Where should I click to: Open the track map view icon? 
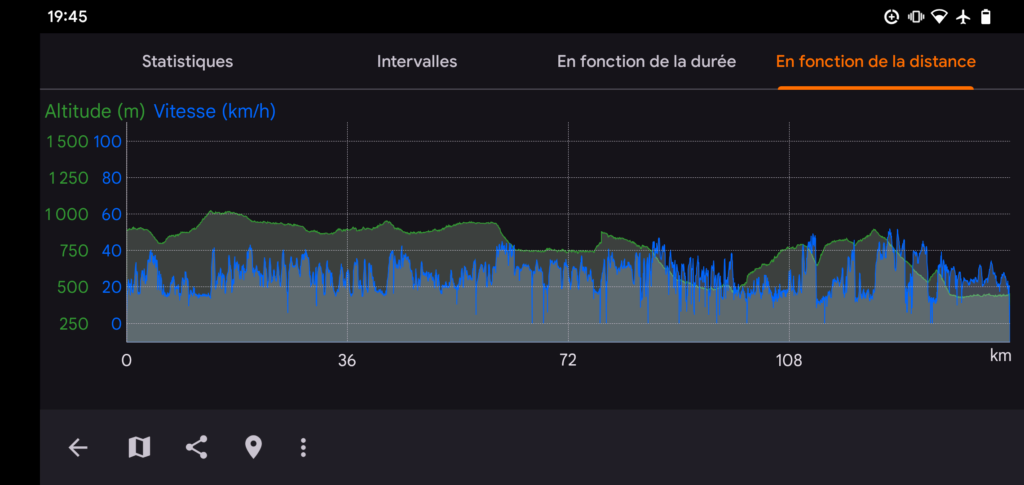pos(139,447)
